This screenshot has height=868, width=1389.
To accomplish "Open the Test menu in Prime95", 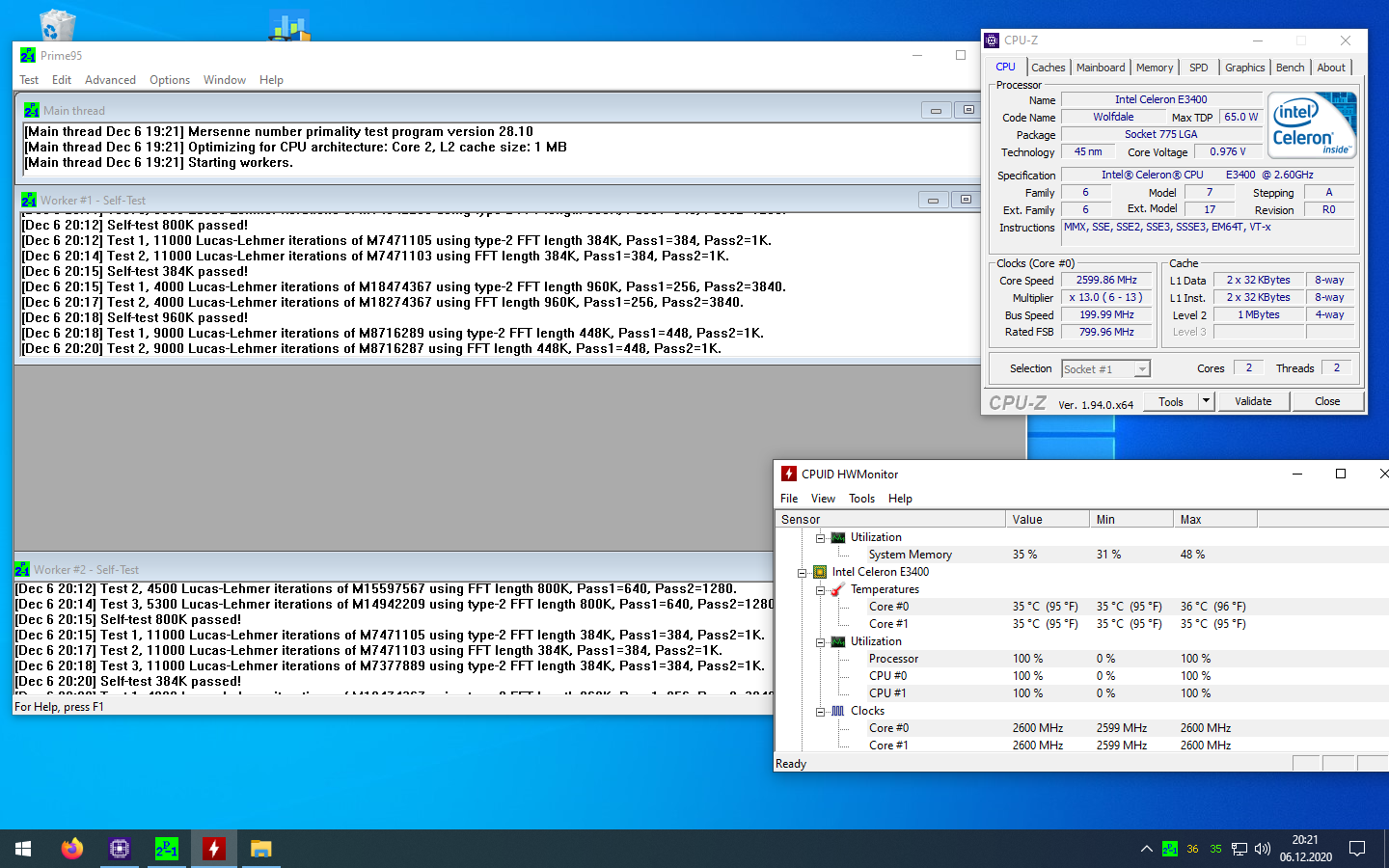I will point(29,80).
